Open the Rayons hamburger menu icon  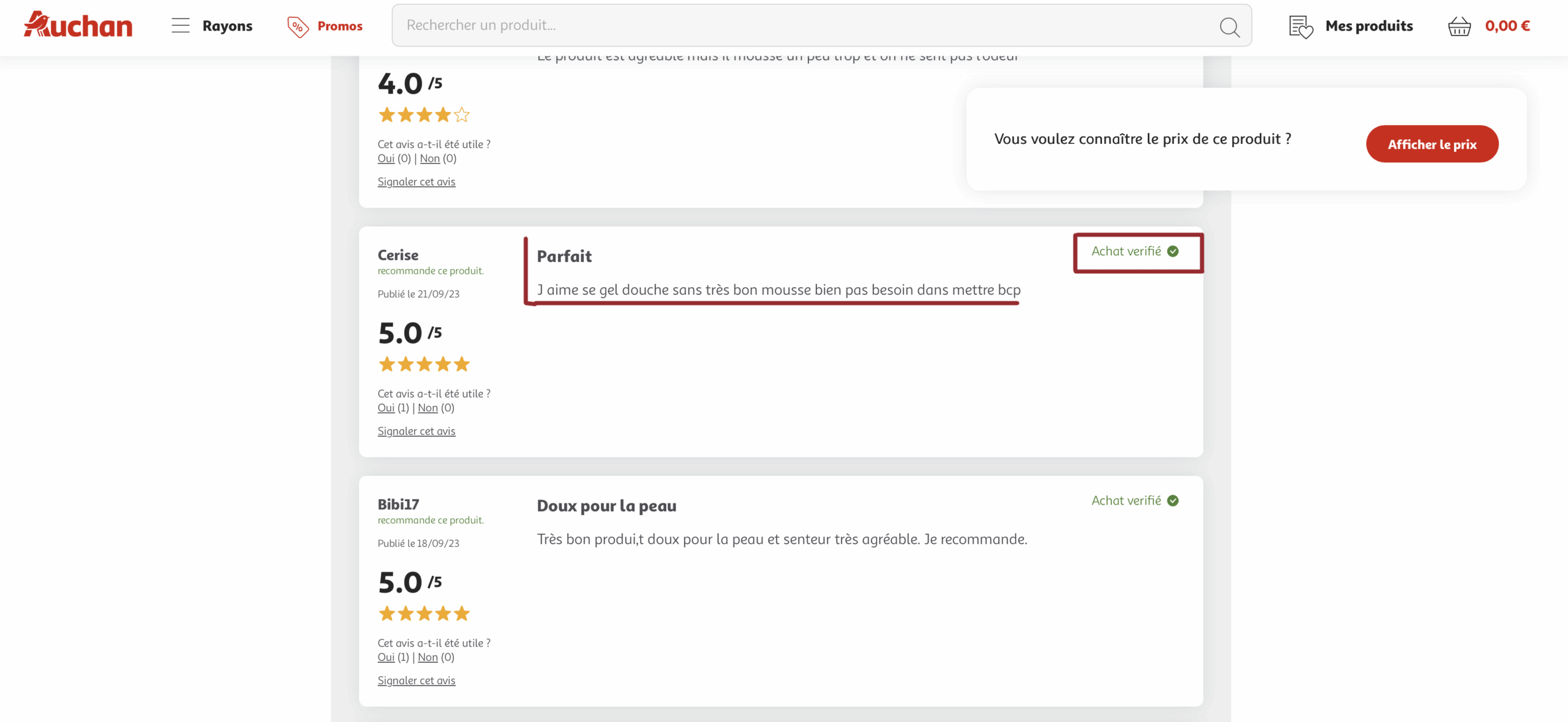pos(180,25)
